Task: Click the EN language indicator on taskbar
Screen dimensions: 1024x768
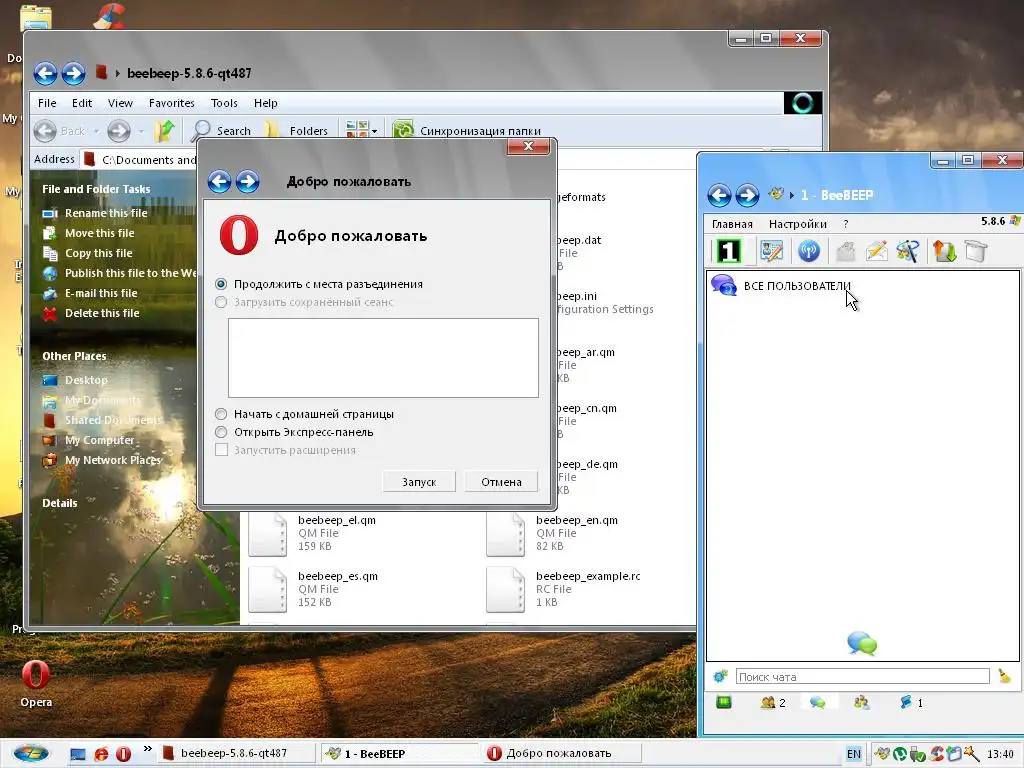Action: [853, 754]
